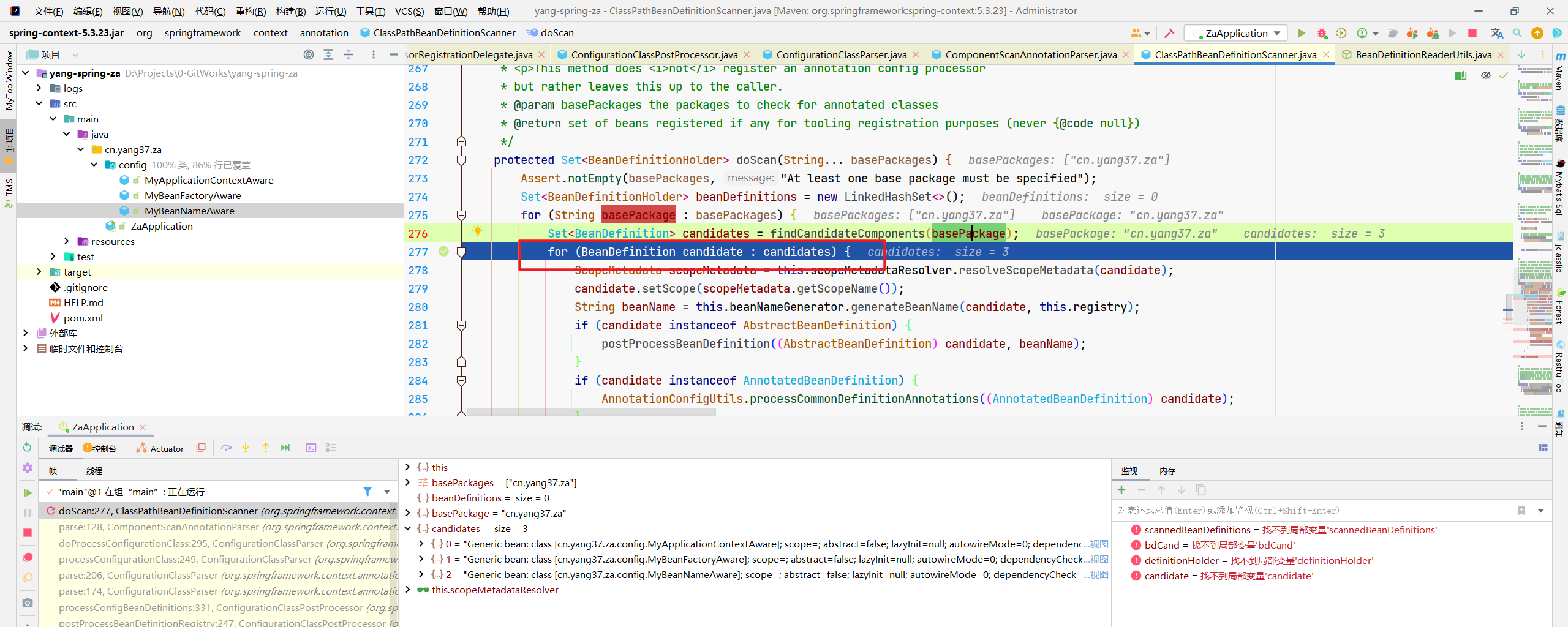The height and width of the screenshot is (627, 1568).
Task: Switch to 控制台 console tab
Action: [100, 449]
